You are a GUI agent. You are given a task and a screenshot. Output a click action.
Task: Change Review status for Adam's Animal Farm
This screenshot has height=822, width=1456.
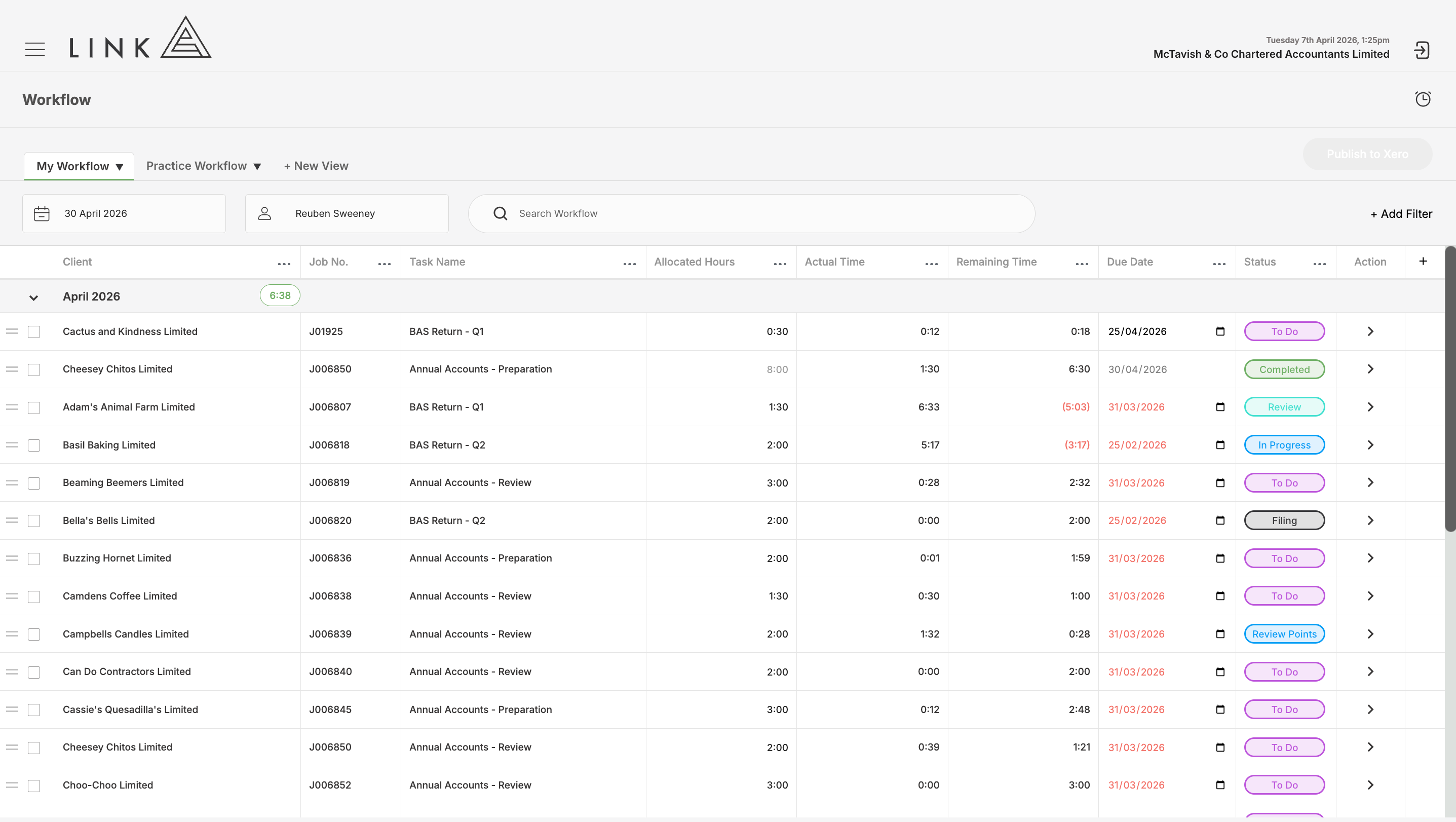point(1284,407)
